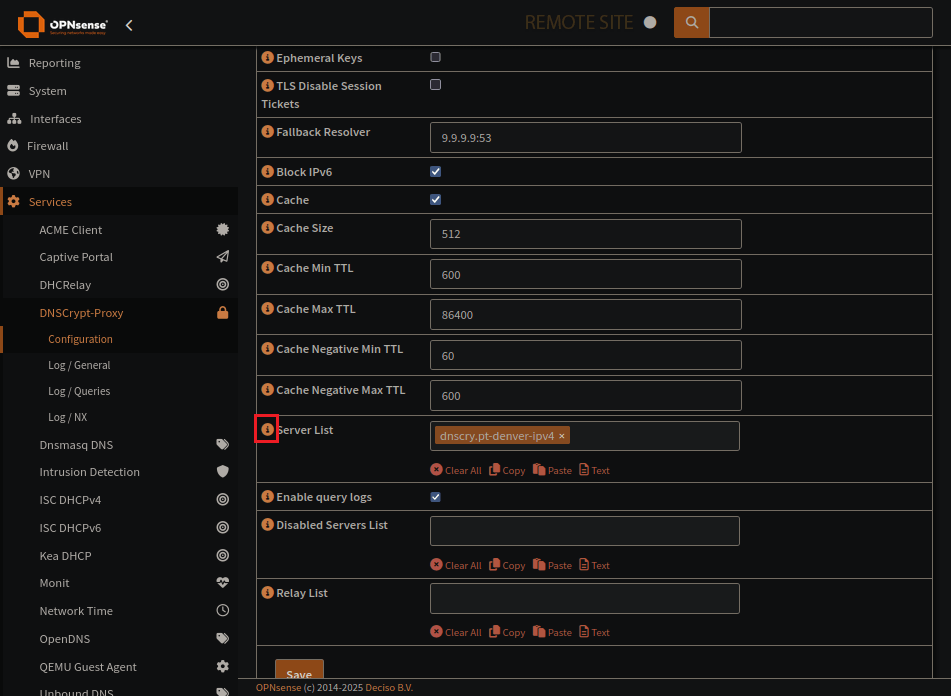The width and height of the screenshot is (951, 696).
Task: Click the Fallback Resolver input field
Action: click(586, 138)
